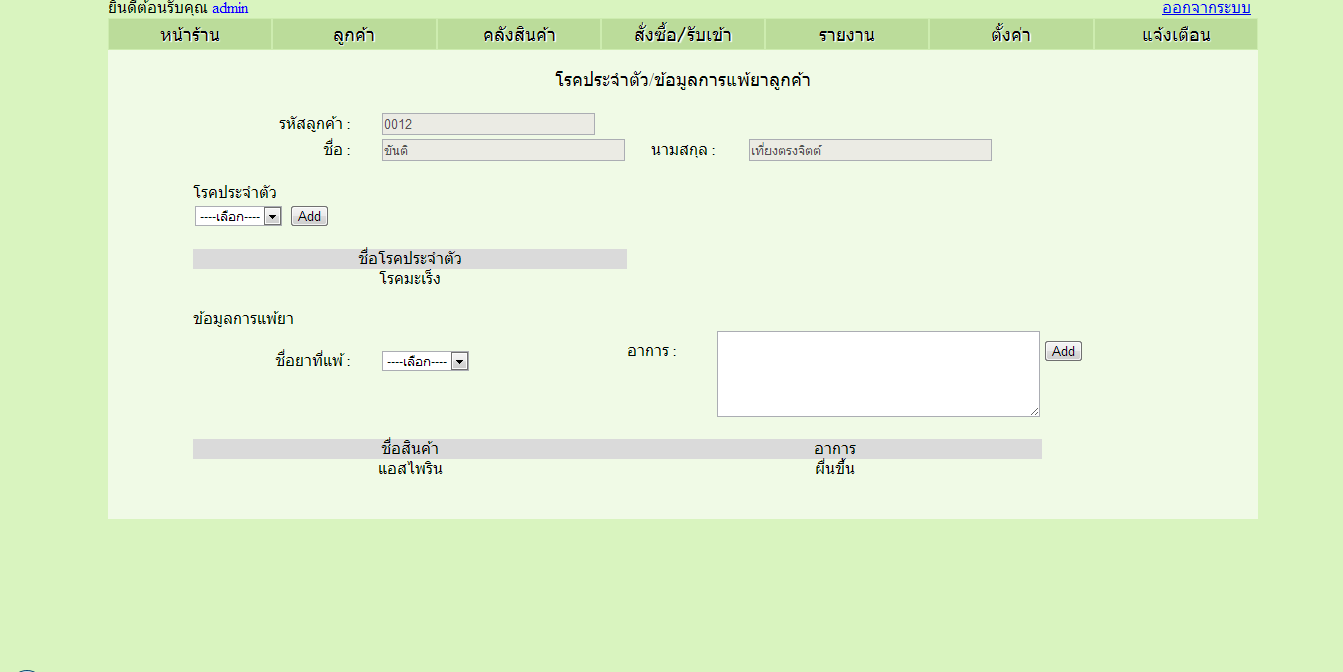Click the admin username link
Screen dimensions: 1343x672
230,8
